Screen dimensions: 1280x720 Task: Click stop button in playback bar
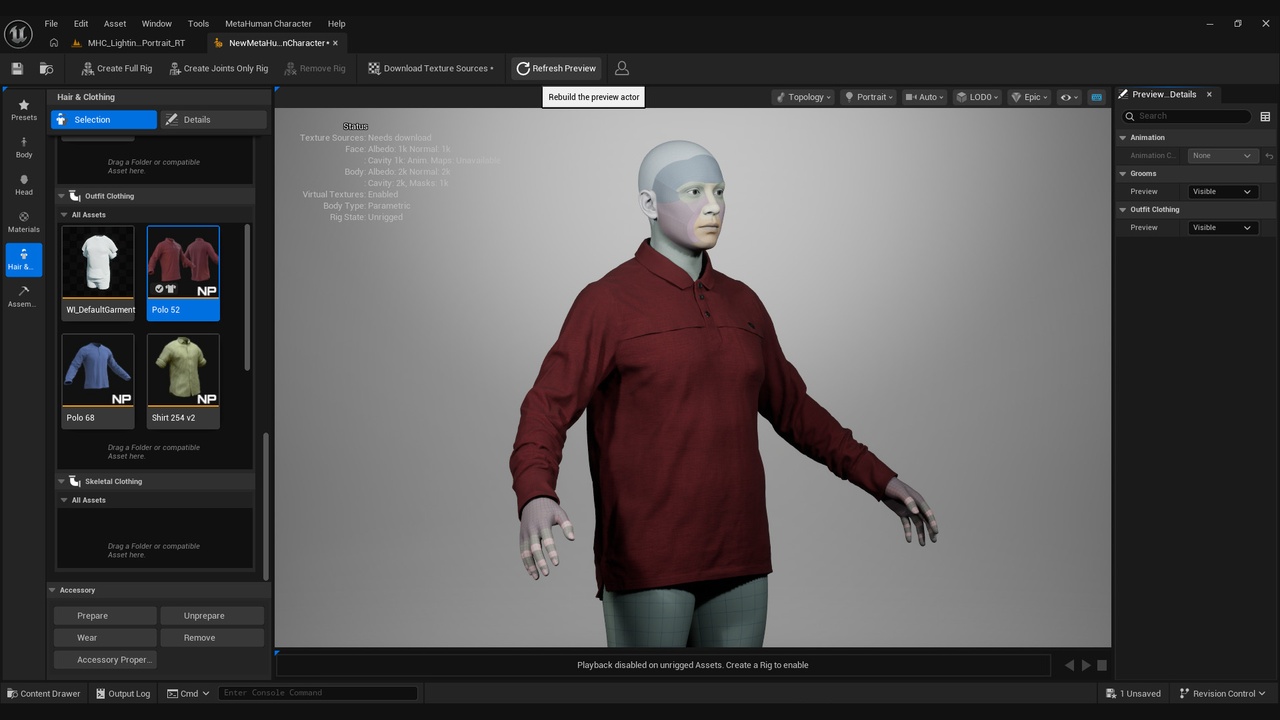pyautogui.click(x=1102, y=665)
